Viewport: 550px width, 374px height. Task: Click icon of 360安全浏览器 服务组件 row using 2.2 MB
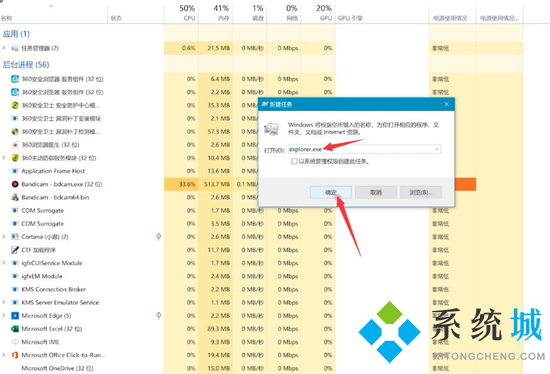pyautogui.click(x=15, y=92)
